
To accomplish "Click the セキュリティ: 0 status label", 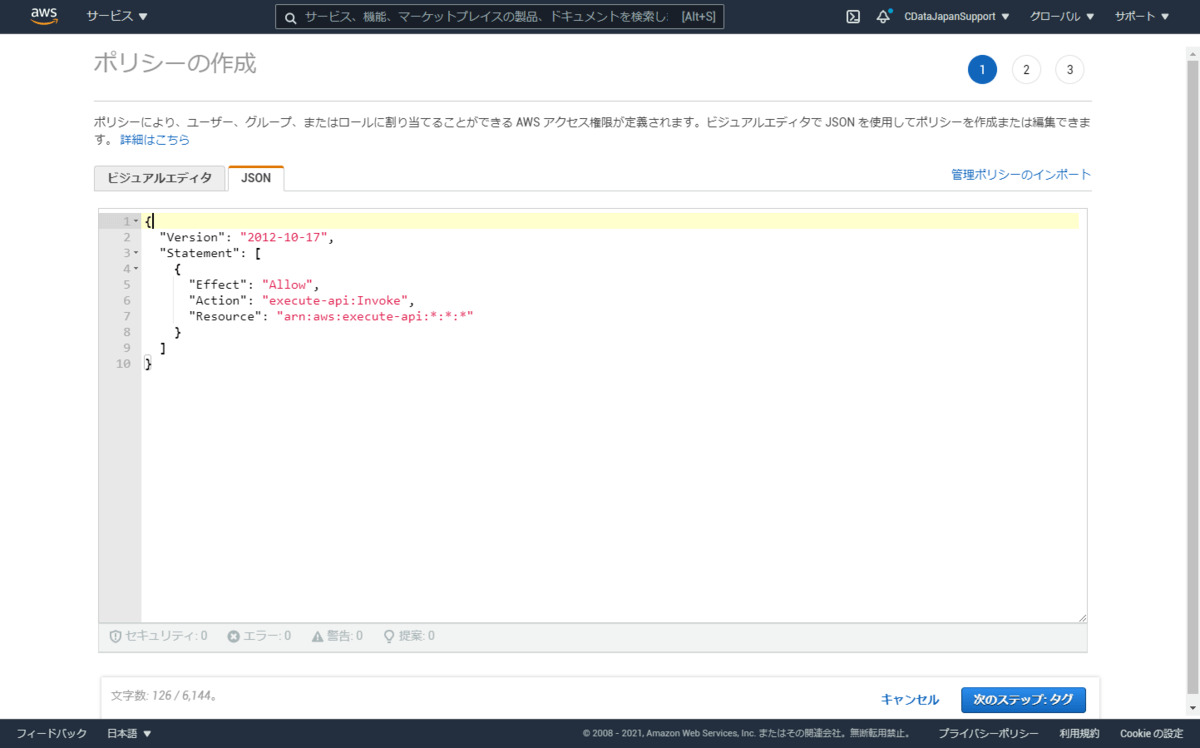I will [x=166, y=636].
